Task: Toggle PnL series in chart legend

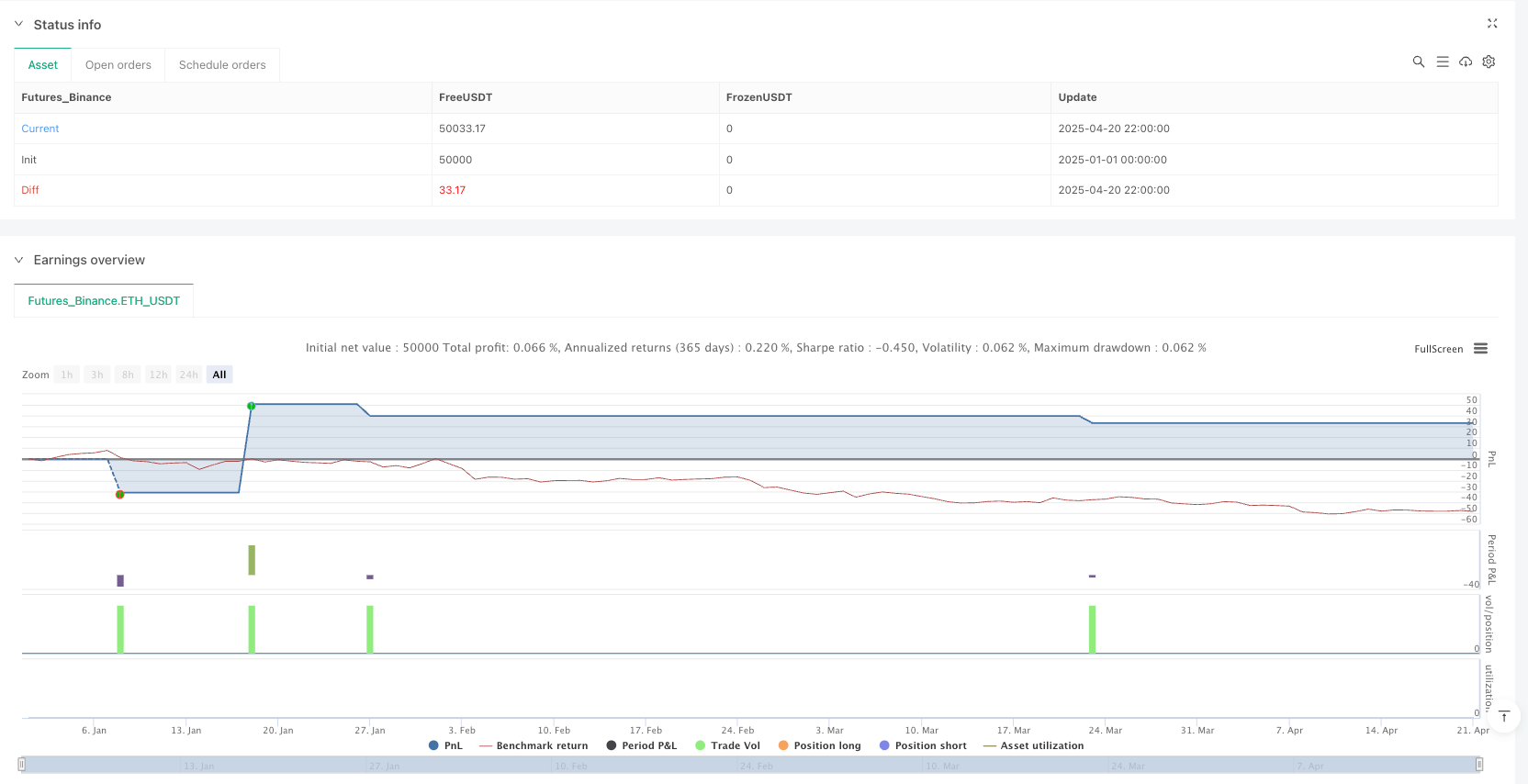Action: pos(445,745)
